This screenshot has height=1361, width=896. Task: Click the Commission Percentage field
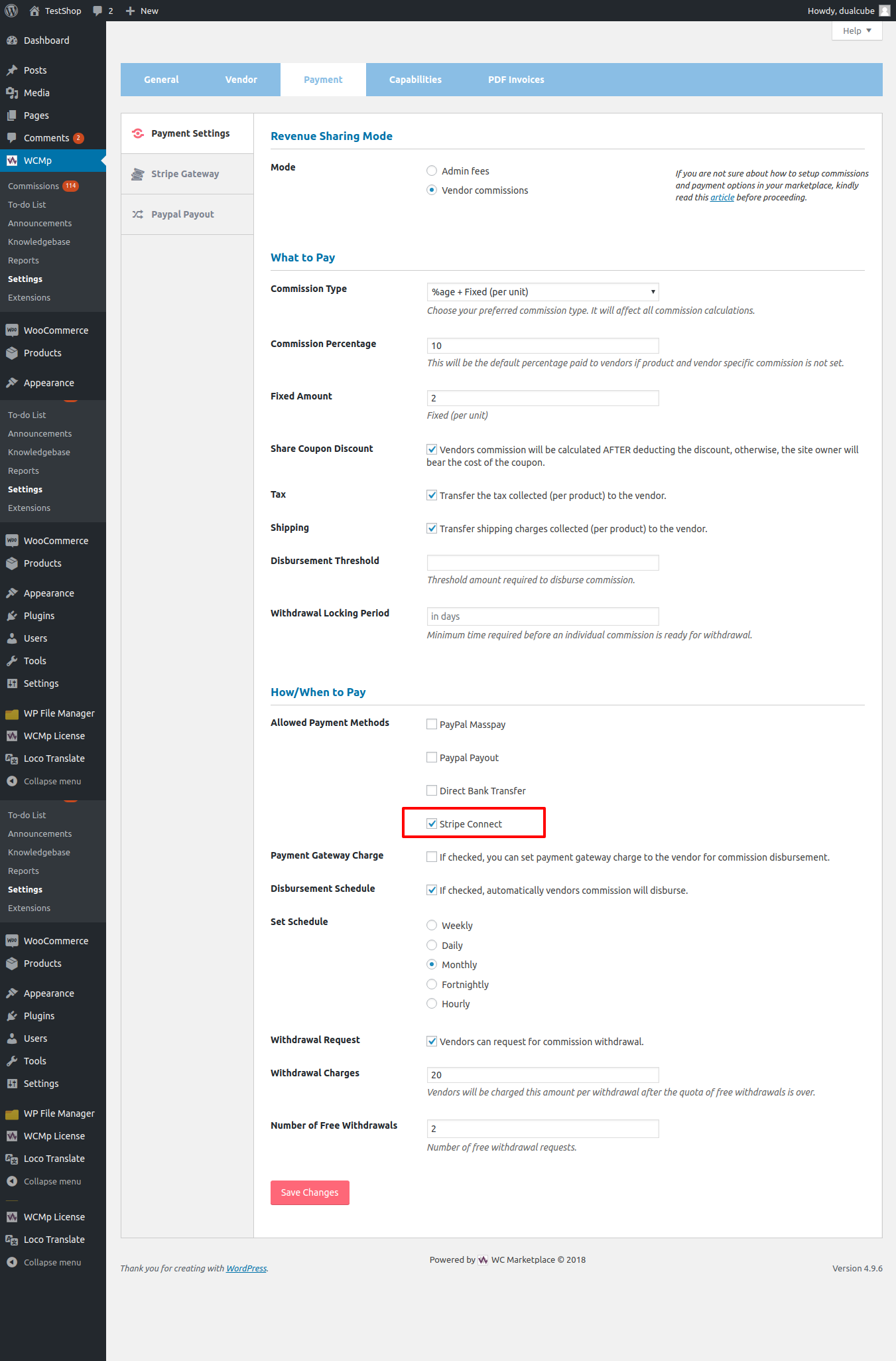(543, 346)
